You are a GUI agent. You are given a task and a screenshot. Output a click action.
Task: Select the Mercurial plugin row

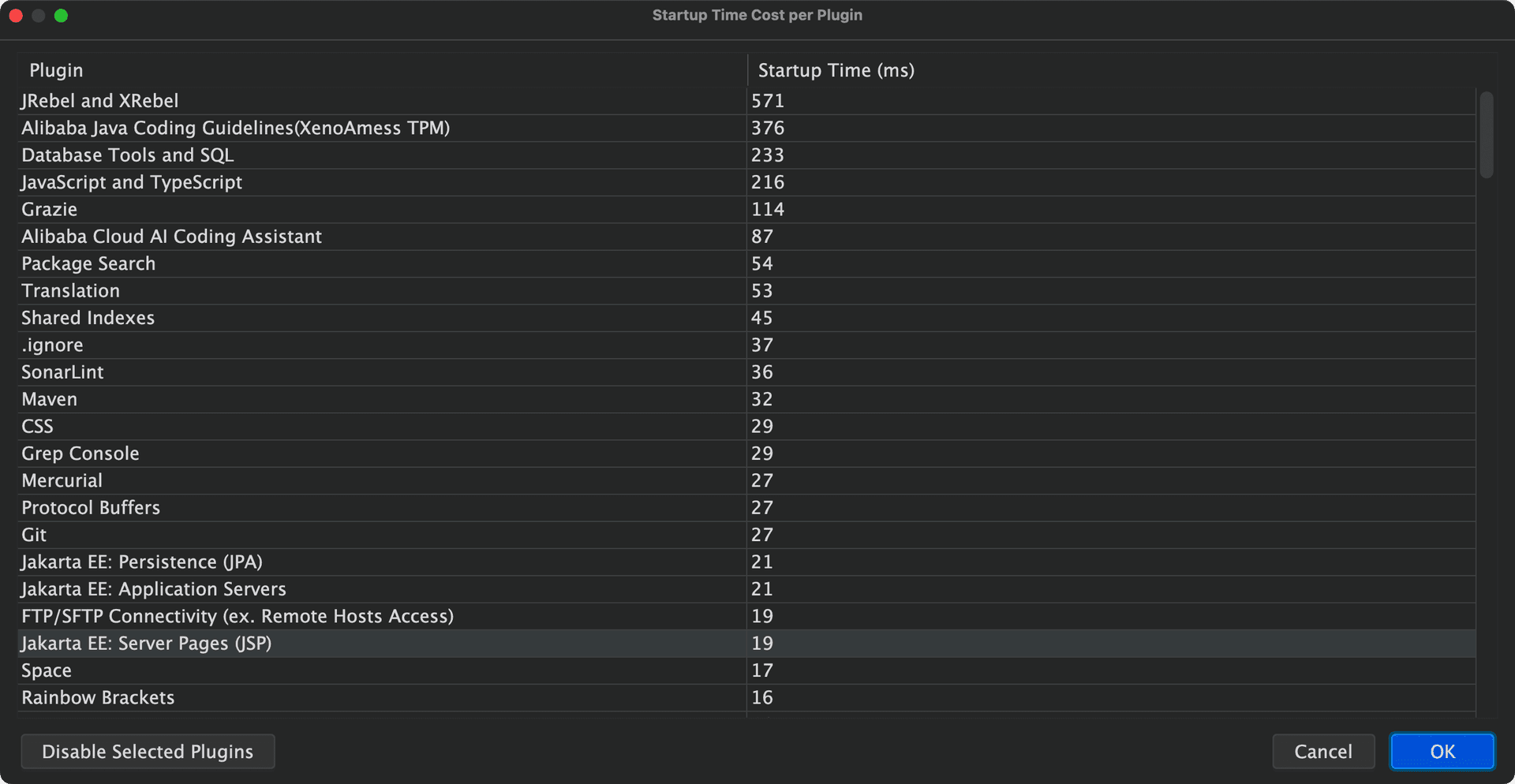746,480
